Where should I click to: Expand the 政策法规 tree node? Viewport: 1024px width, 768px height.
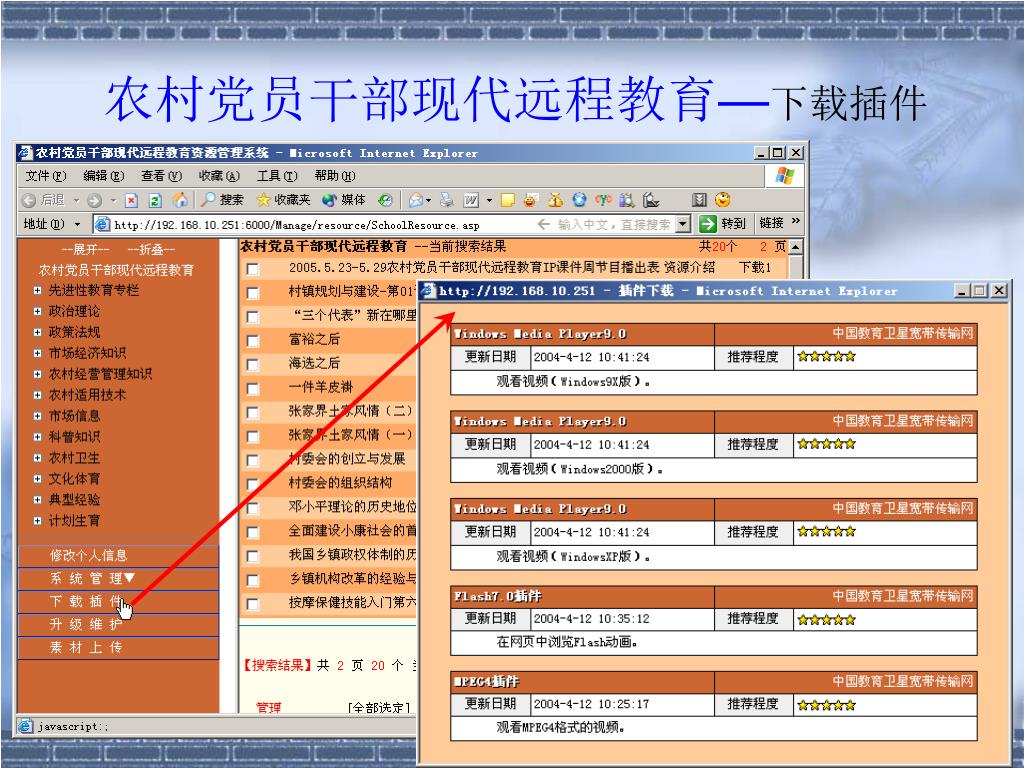[37, 332]
